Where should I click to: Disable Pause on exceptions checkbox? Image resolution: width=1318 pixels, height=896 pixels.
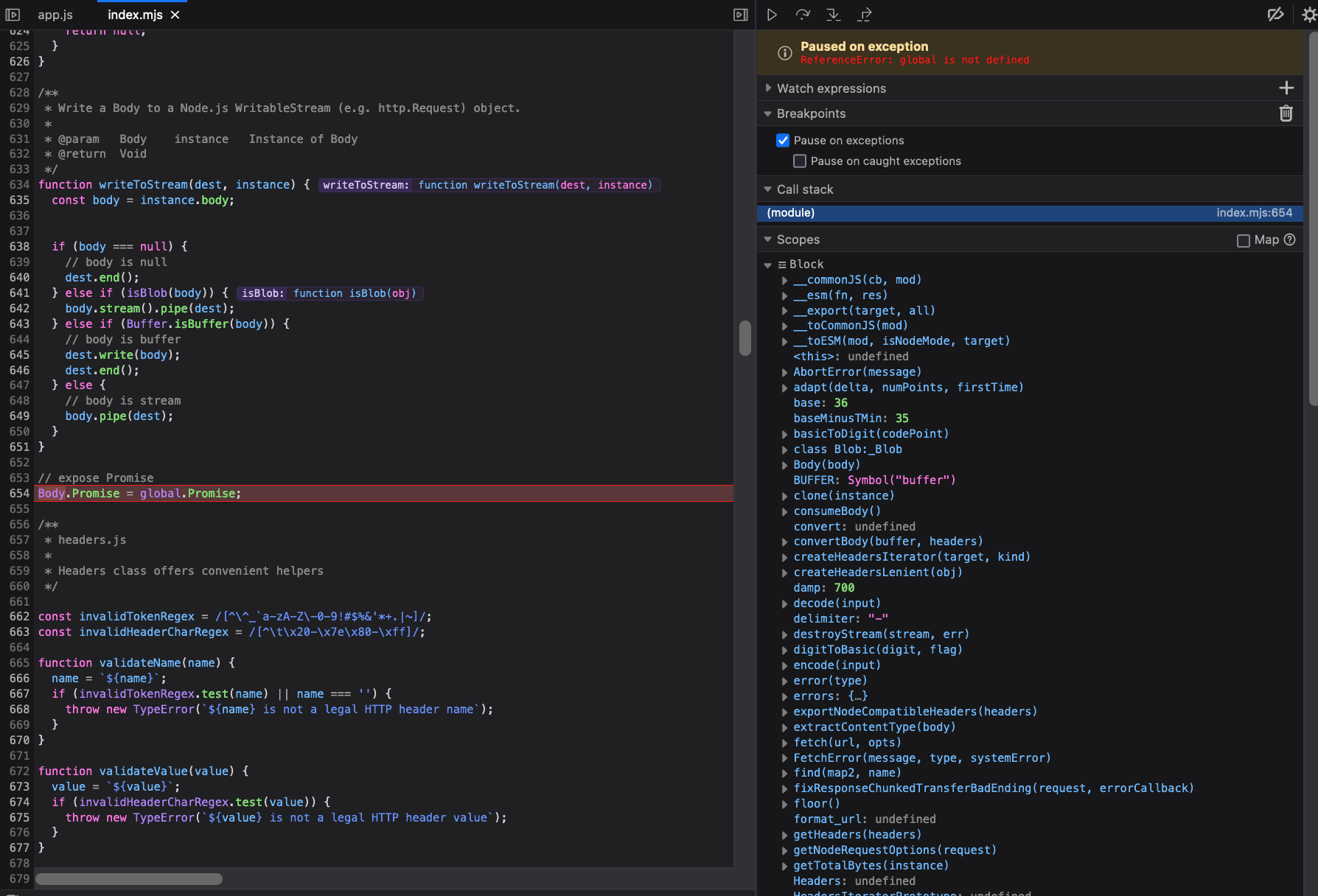coord(783,140)
